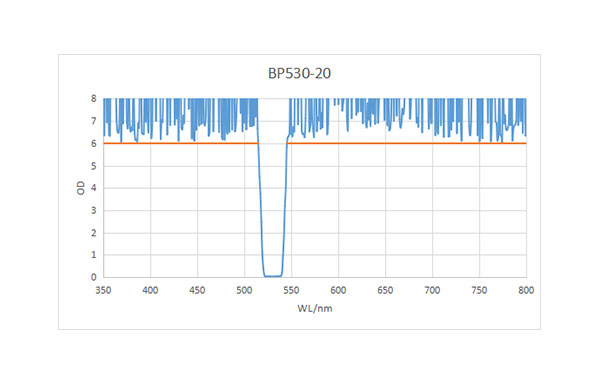600x383 pixels.
Task: Click the x-axis label 450
Action: point(197,290)
